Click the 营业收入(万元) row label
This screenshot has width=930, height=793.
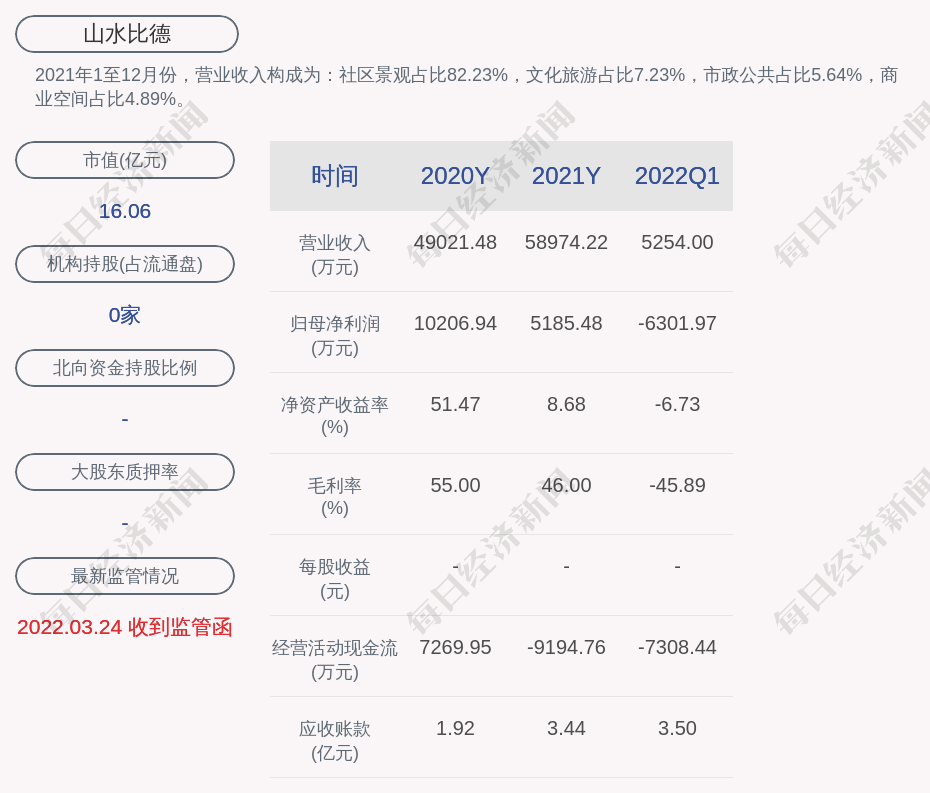[335, 254]
